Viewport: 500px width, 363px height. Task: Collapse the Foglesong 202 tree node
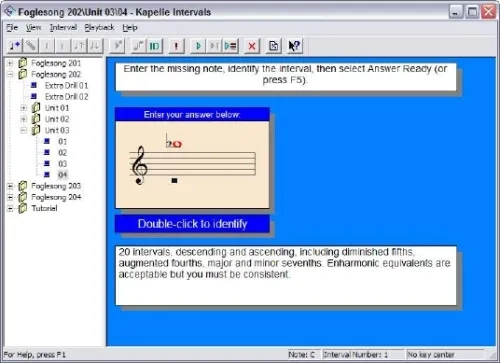(10, 74)
